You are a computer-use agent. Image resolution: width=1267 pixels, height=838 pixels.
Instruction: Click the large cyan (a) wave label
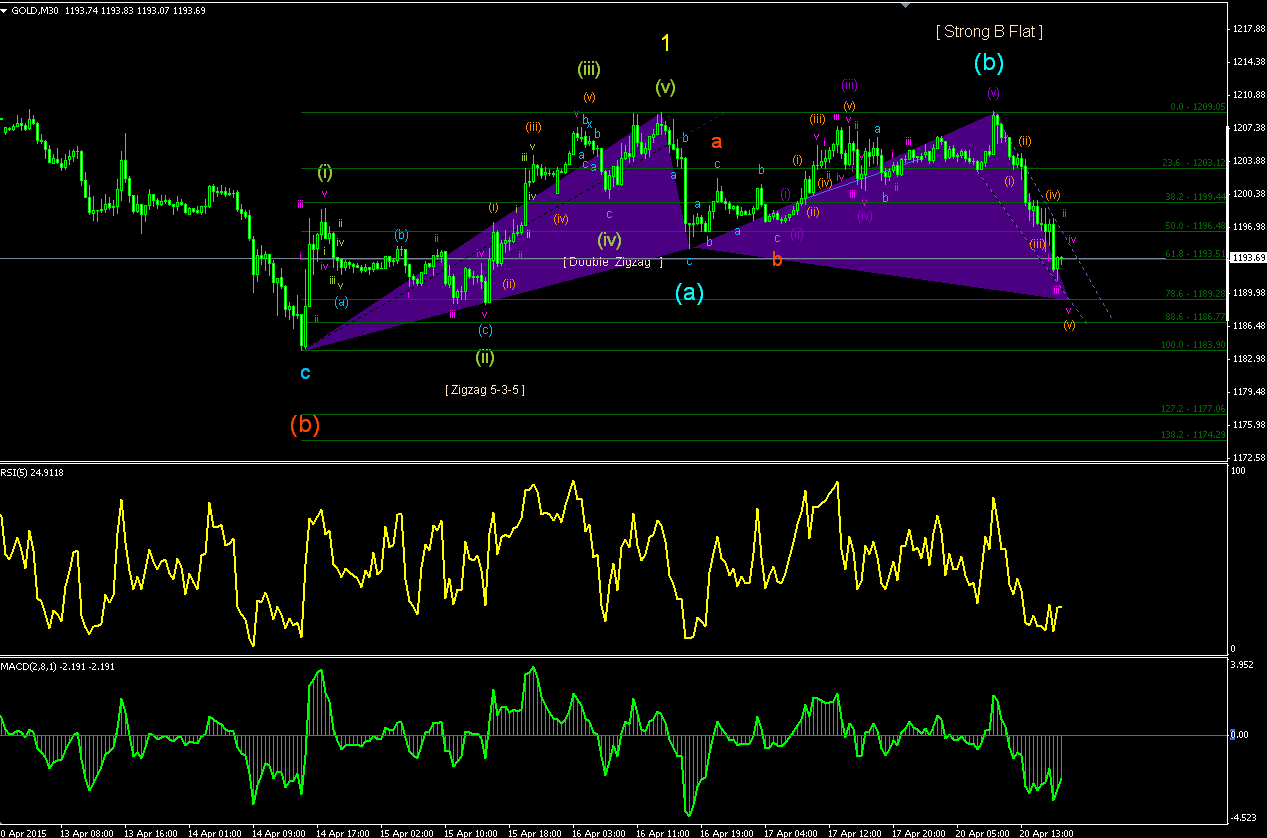(689, 293)
